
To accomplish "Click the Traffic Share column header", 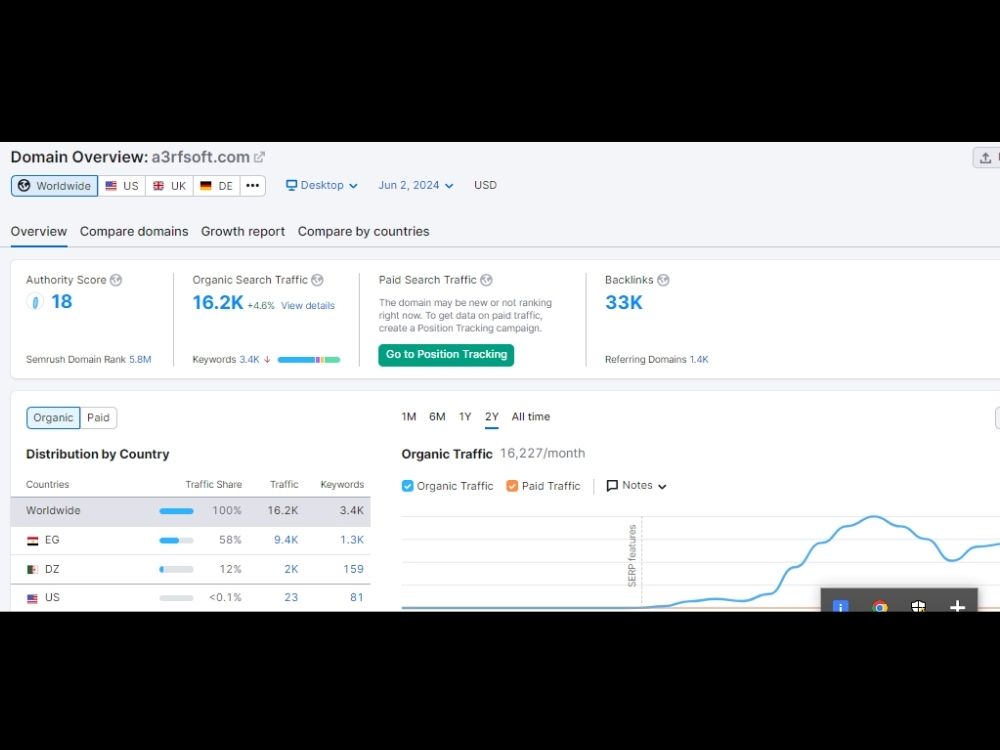I will click(214, 485).
